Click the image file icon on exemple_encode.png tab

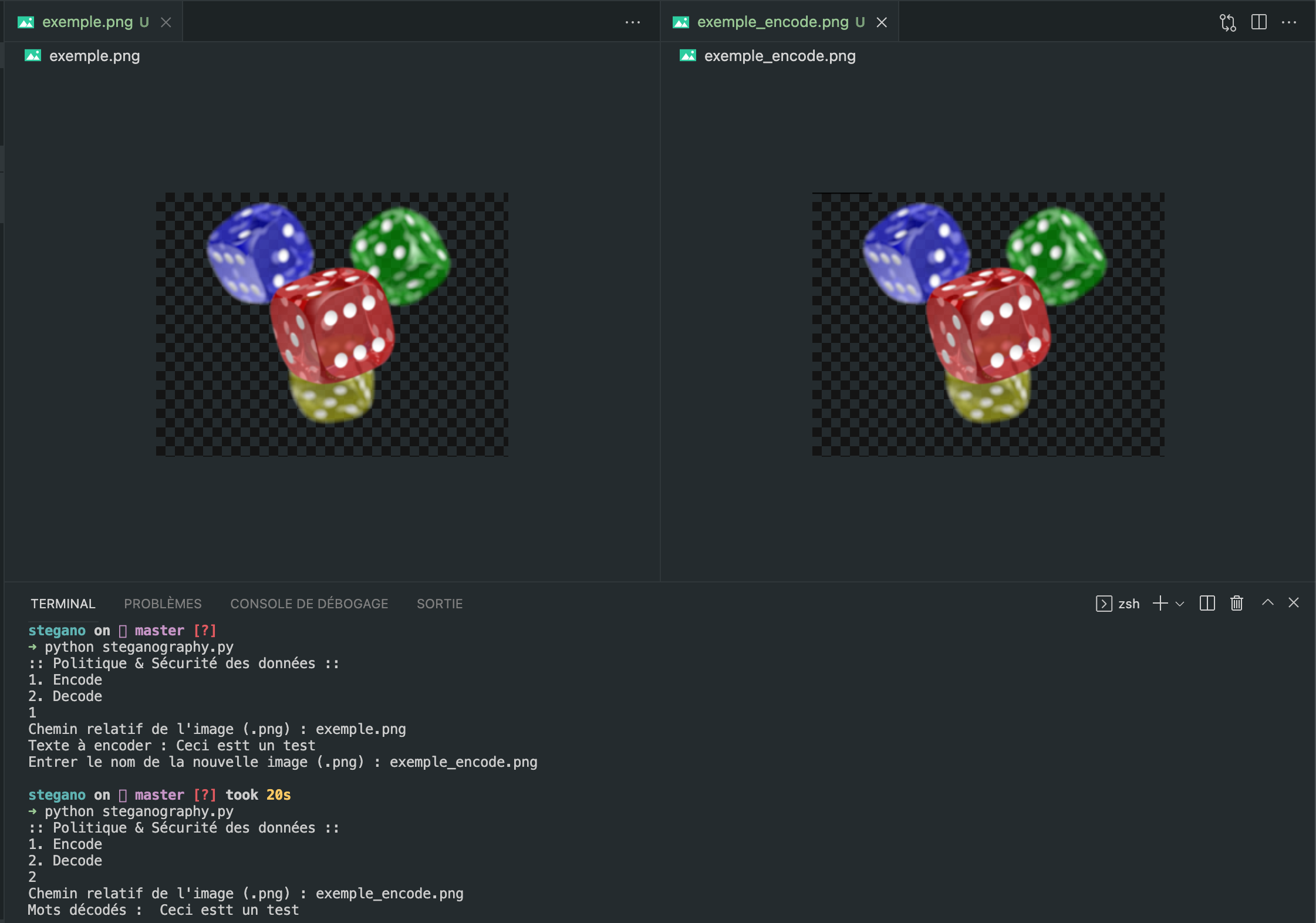pos(681,22)
